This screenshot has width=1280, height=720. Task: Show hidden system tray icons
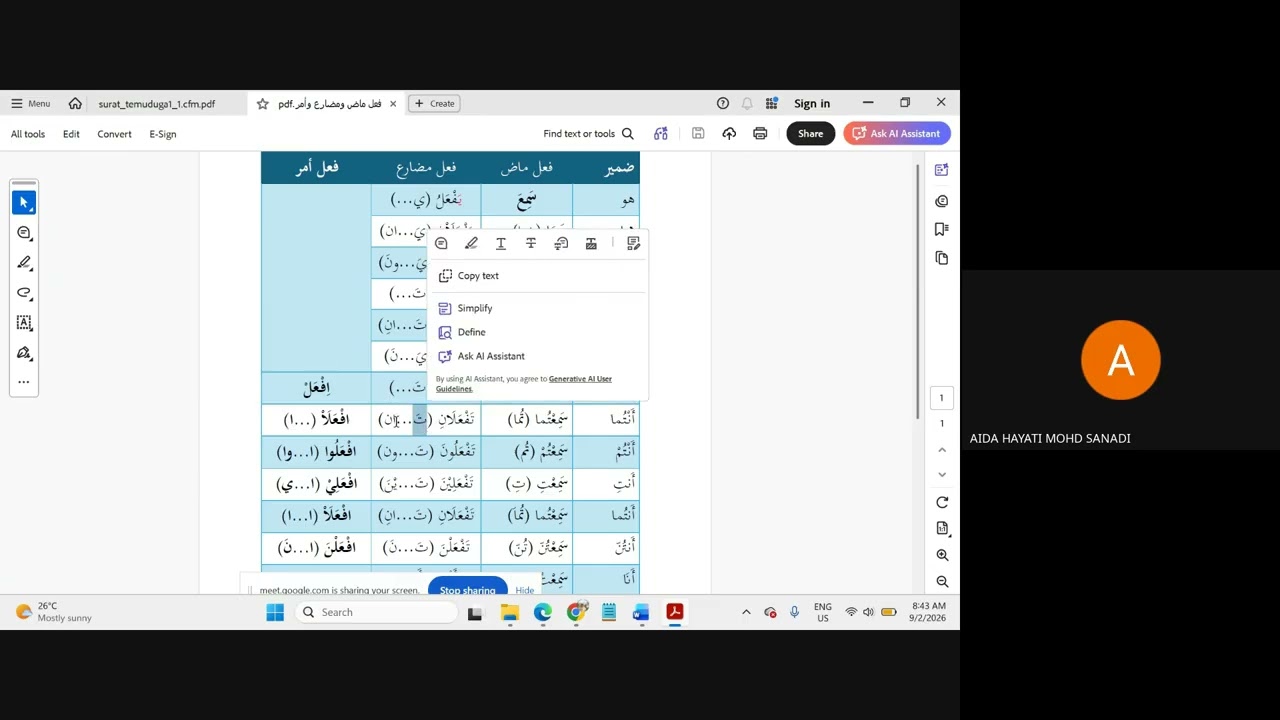[746, 612]
